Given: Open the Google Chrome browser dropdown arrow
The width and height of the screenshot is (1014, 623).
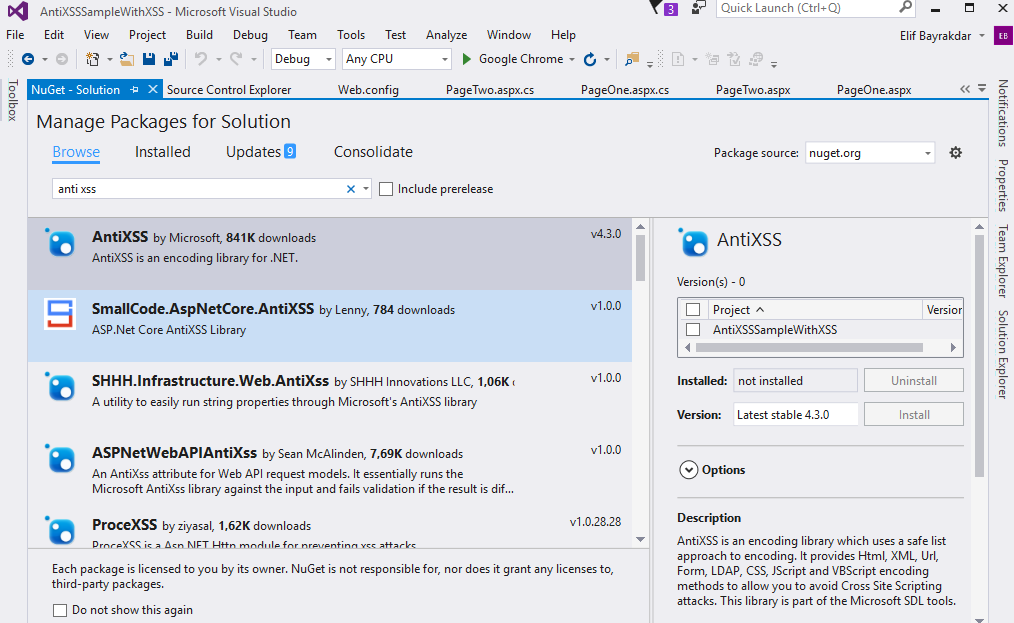Looking at the screenshot, I should 572,60.
